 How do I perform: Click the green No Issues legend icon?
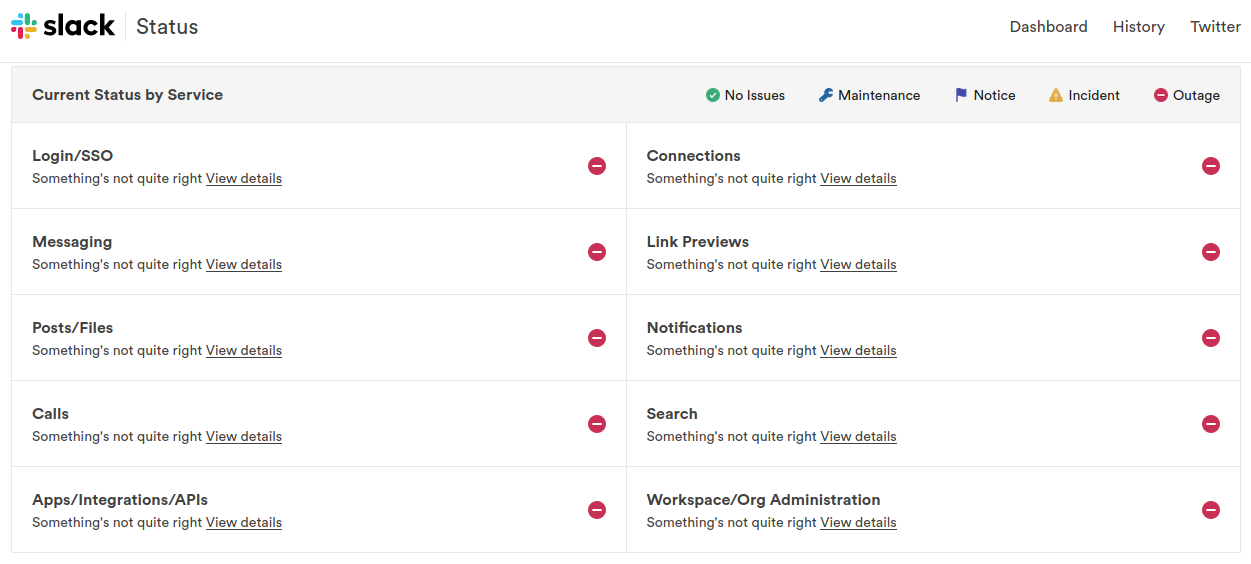click(x=713, y=95)
